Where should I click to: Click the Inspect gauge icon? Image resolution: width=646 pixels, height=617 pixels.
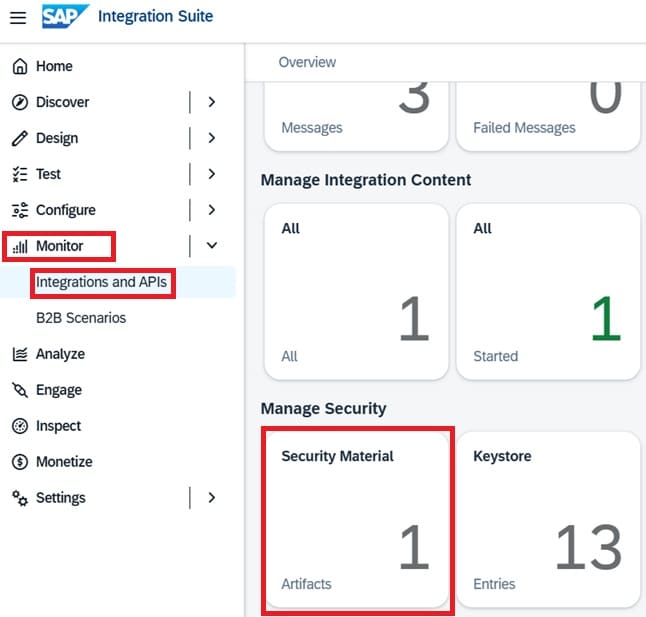point(19,426)
